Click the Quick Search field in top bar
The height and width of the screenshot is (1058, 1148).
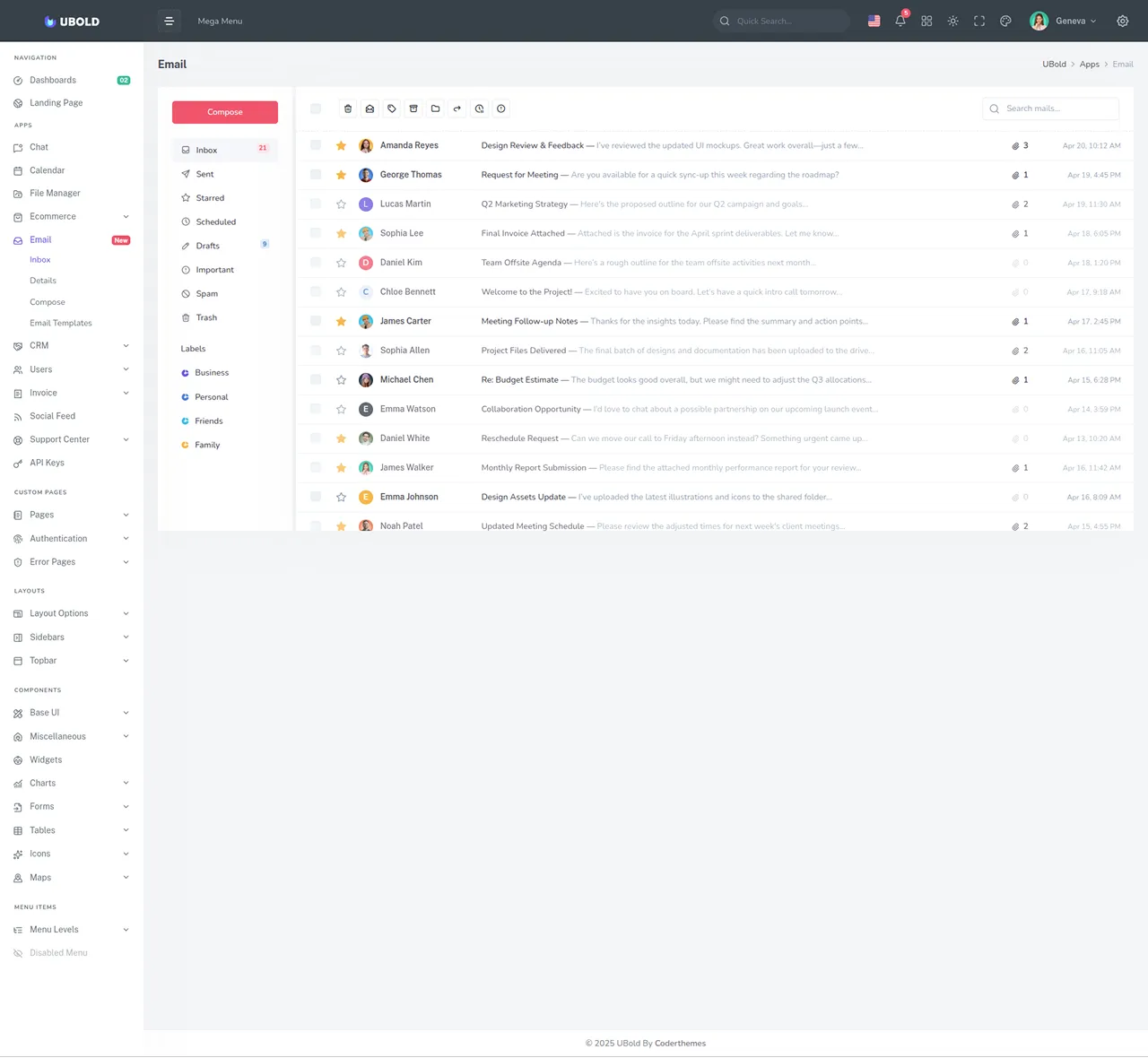[782, 21]
